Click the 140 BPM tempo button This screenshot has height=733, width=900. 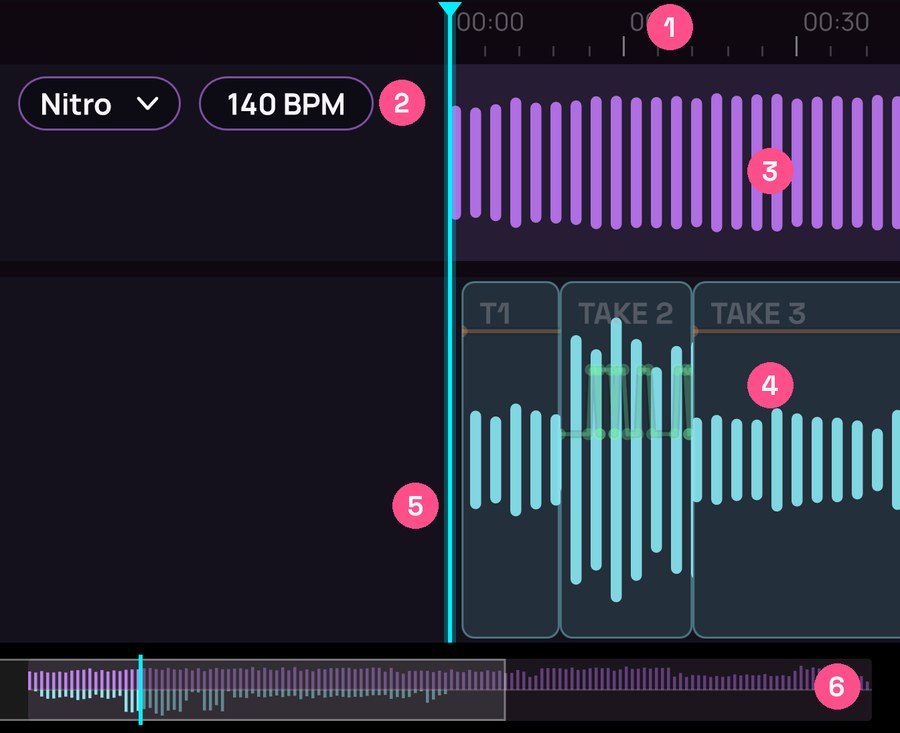[x=286, y=104]
